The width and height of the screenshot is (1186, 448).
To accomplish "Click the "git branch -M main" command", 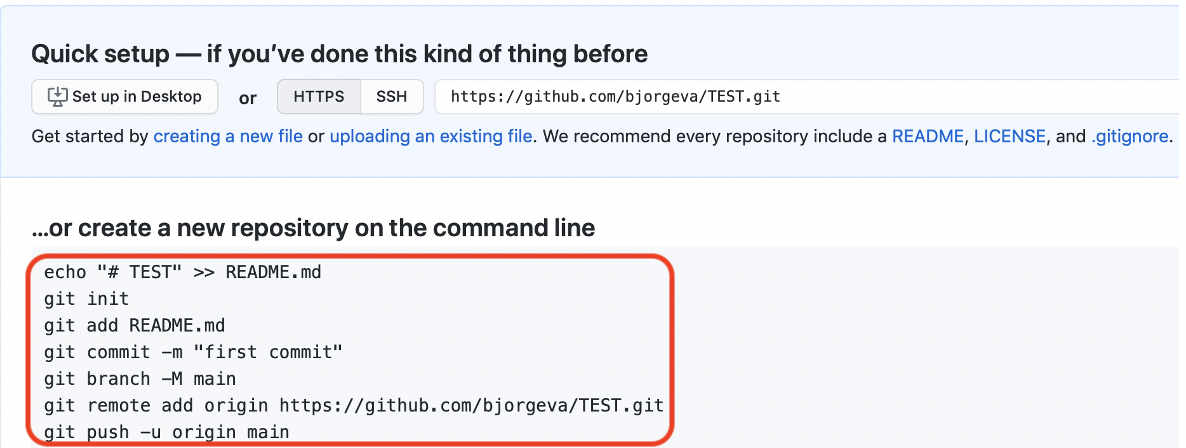I will pos(140,378).
